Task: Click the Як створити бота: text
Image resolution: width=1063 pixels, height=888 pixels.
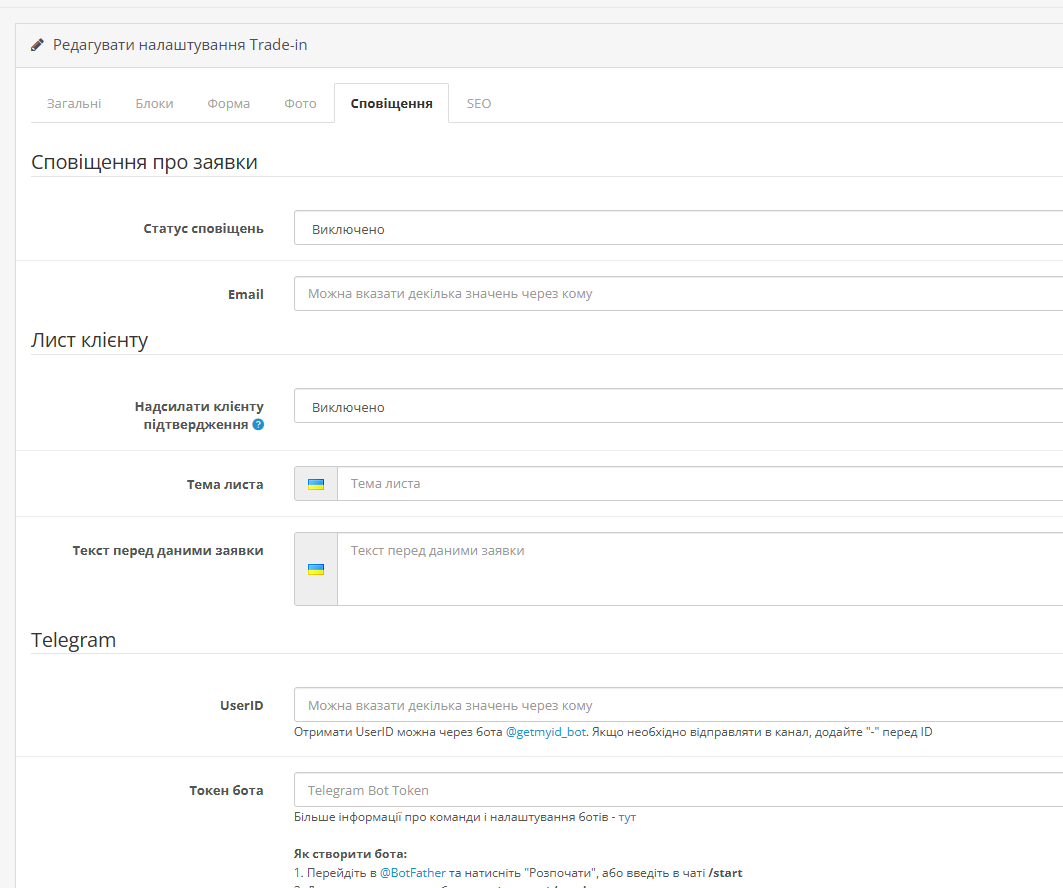Action: click(x=350, y=853)
